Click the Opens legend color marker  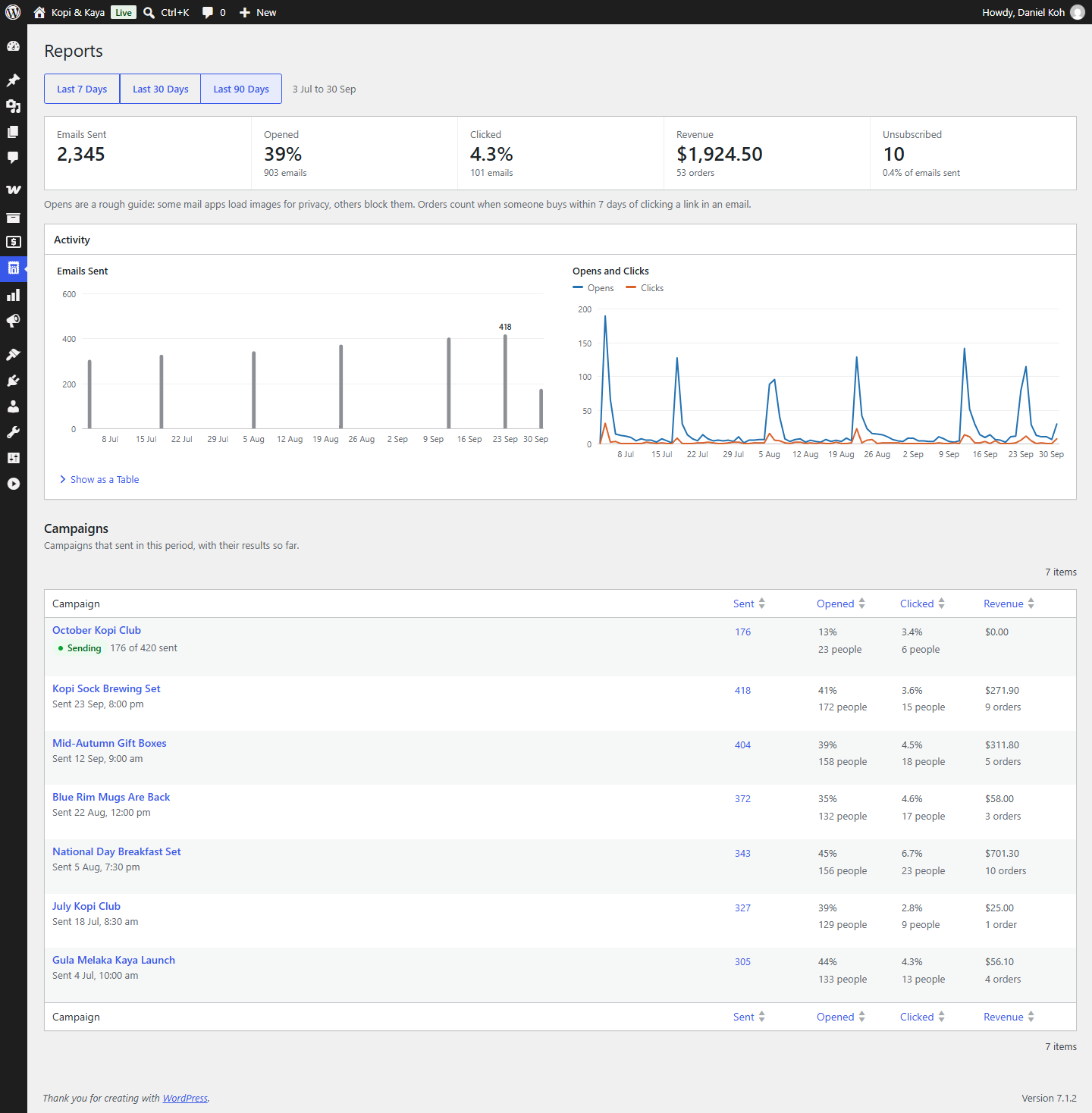click(578, 287)
